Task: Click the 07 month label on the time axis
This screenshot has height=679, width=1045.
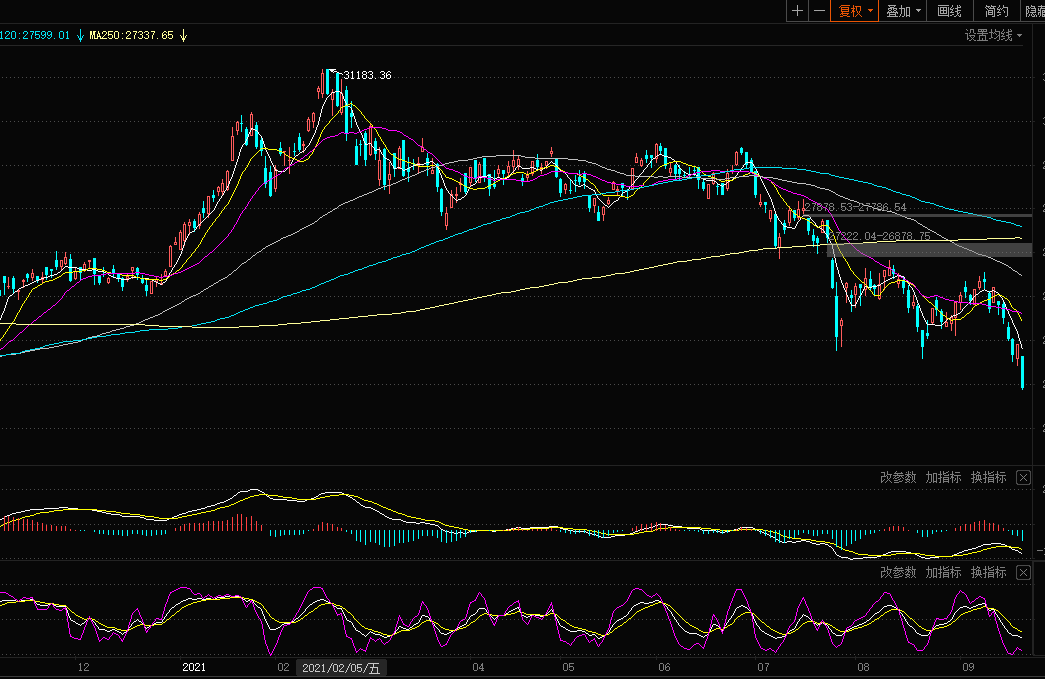Action: [763, 667]
